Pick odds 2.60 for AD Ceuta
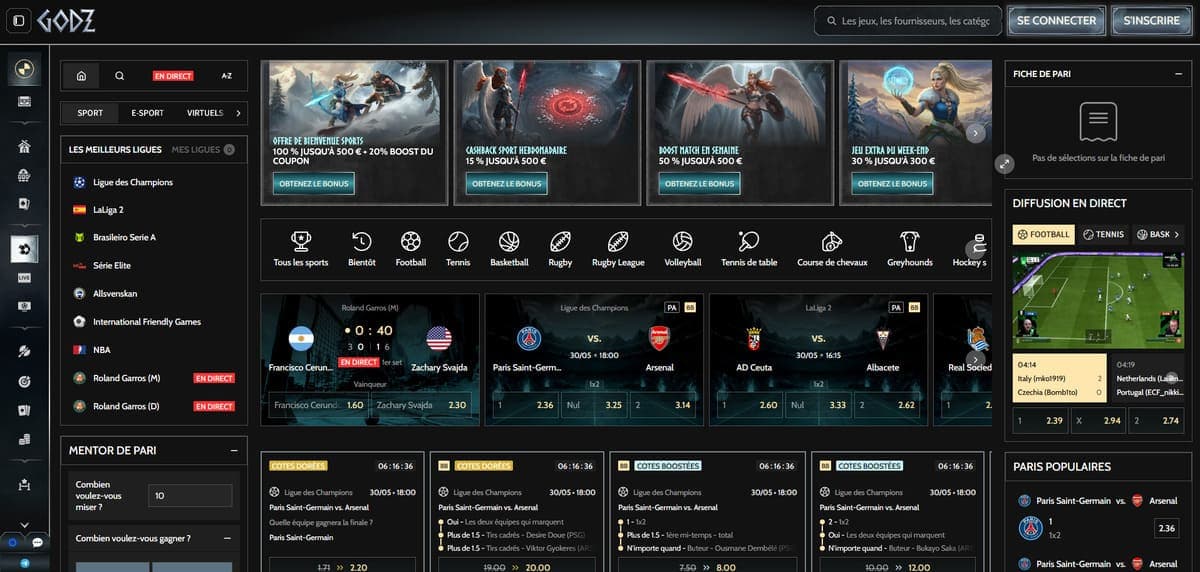This screenshot has height=572, width=1200. (749, 405)
